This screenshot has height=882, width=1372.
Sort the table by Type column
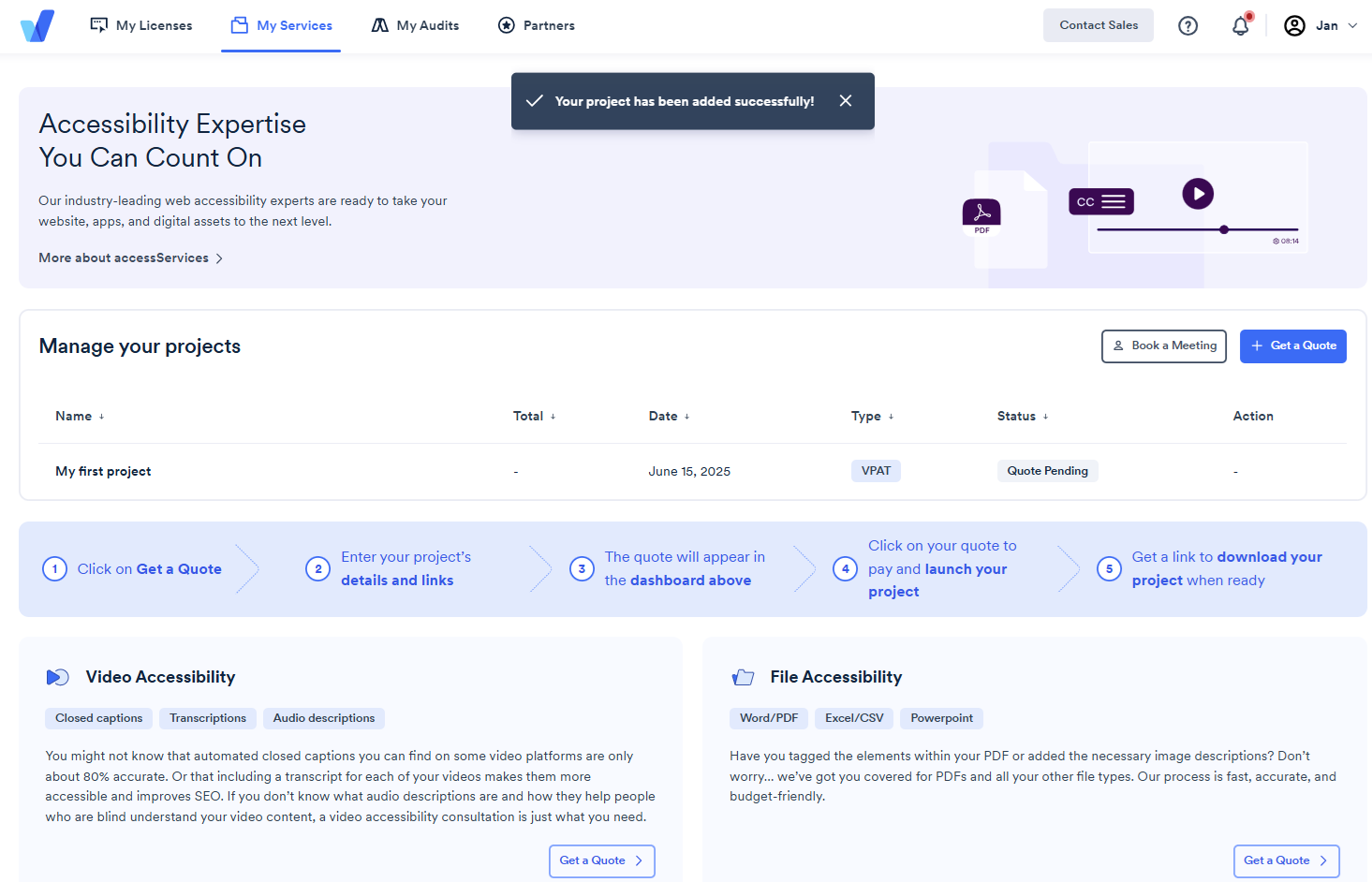click(x=872, y=416)
